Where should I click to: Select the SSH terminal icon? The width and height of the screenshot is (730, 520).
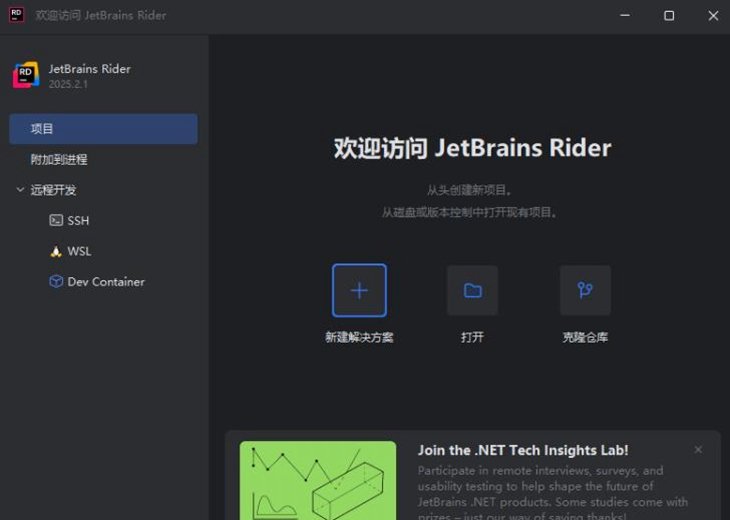[56, 220]
